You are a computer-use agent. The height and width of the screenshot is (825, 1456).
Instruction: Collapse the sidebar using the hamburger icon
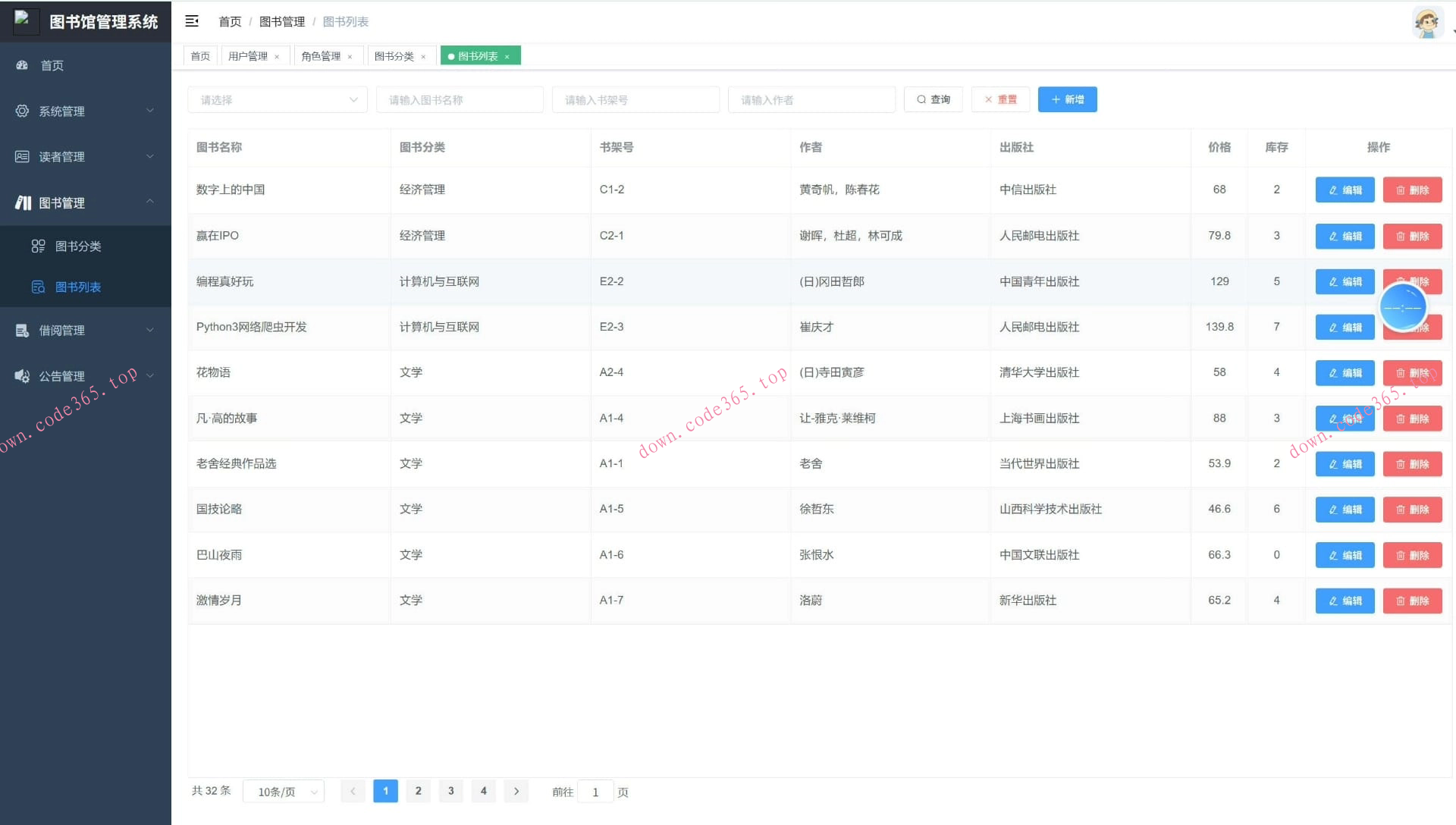click(191, 21)
